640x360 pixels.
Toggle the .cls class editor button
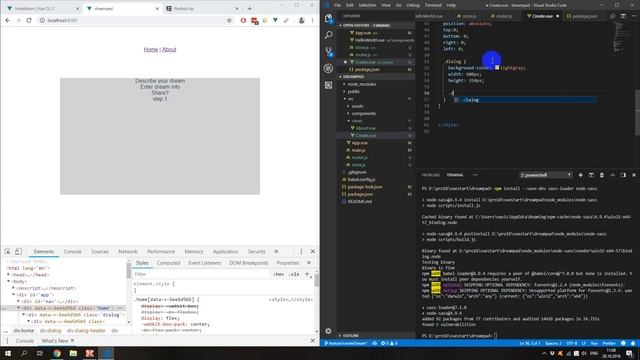294,274
